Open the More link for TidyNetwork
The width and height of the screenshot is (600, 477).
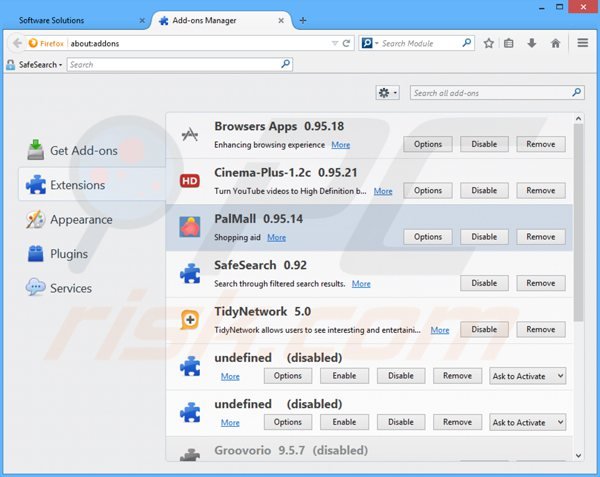[440, 330]
